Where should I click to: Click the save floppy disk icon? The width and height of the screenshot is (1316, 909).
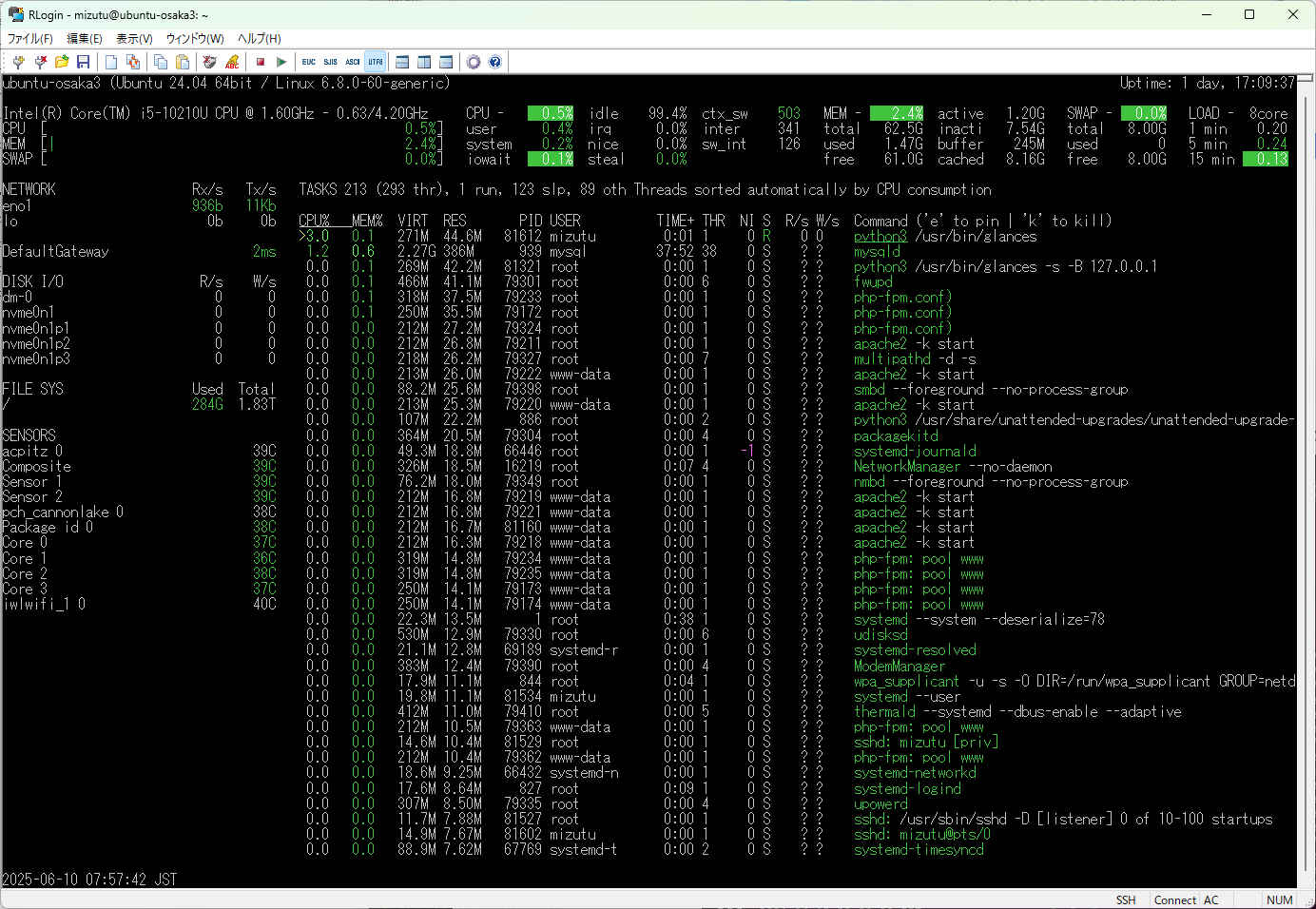pyautogui.click(x=84, y=62)
